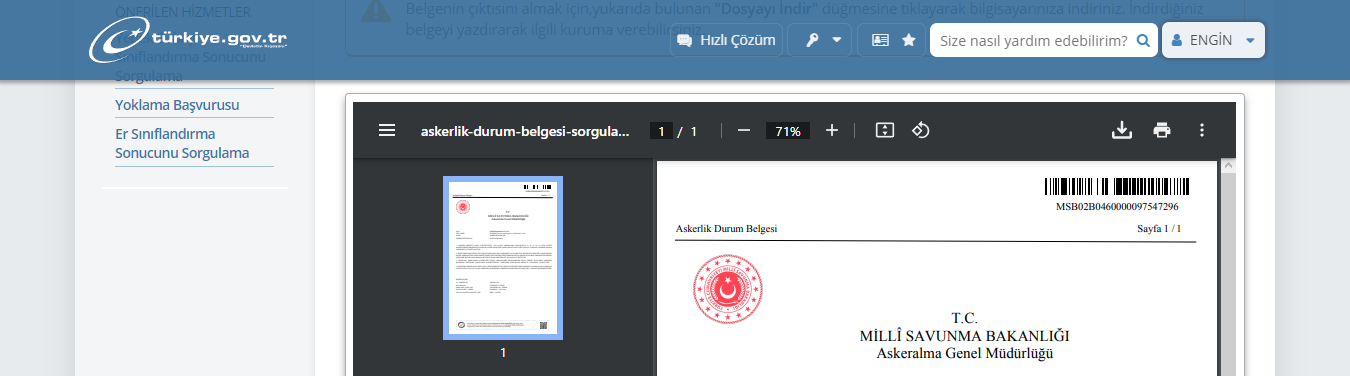This screenshot has height=376, width=1350.
Task: Open the PDF viewer more-actions menu
Action: (1202, 130)
